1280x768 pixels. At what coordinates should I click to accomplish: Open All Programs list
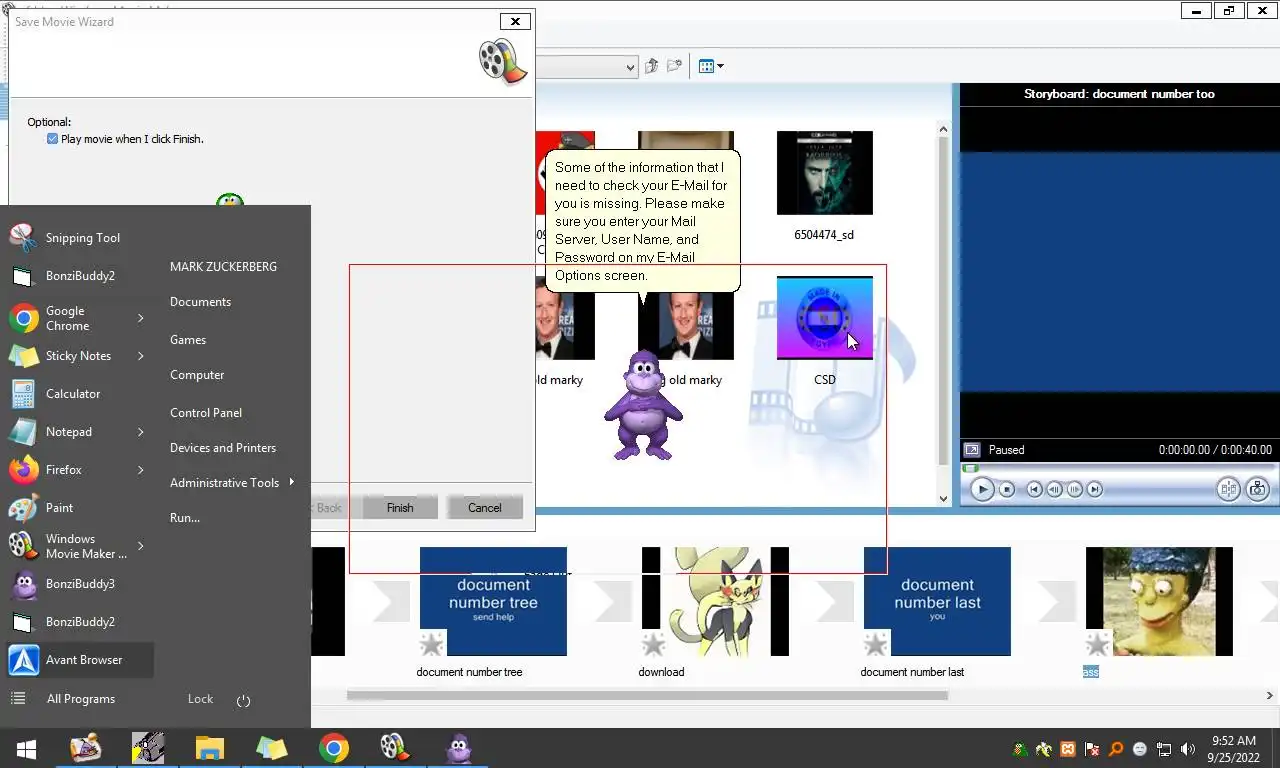pos(80,699)
